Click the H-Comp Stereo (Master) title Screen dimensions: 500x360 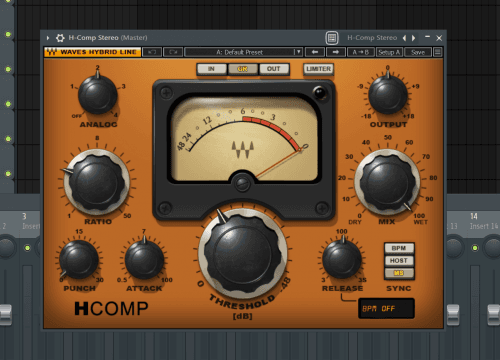(x=108, y=38)
